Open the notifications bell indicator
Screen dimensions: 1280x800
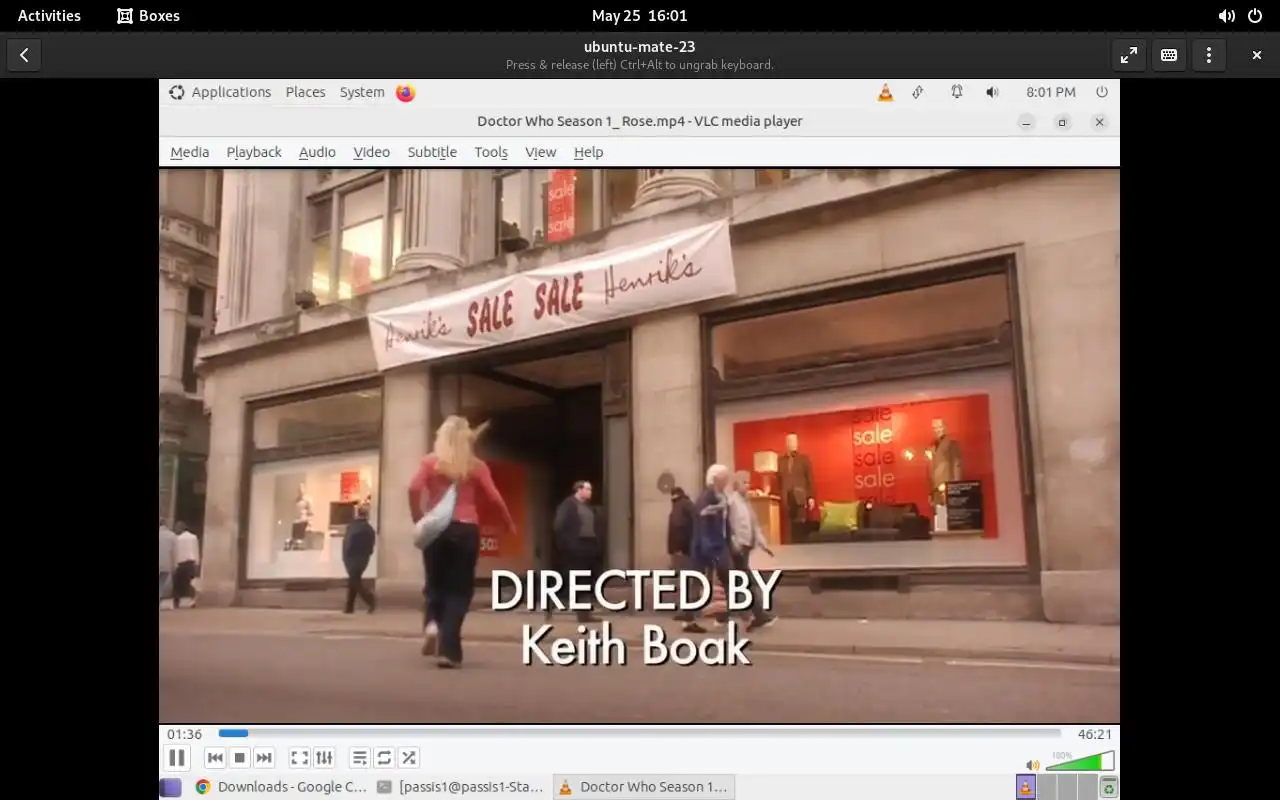957,92
